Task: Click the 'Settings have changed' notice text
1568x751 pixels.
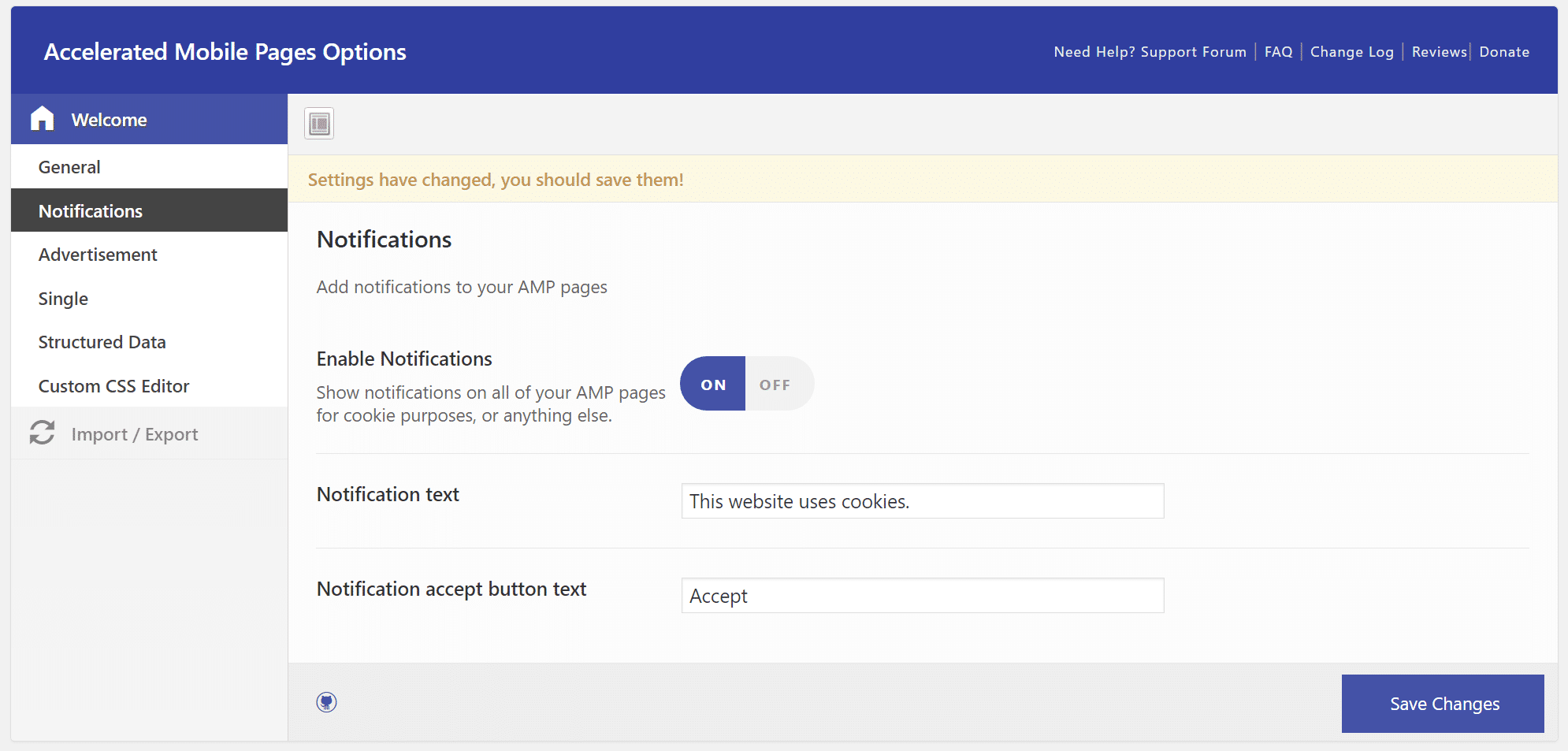Action: click(496, 180)
